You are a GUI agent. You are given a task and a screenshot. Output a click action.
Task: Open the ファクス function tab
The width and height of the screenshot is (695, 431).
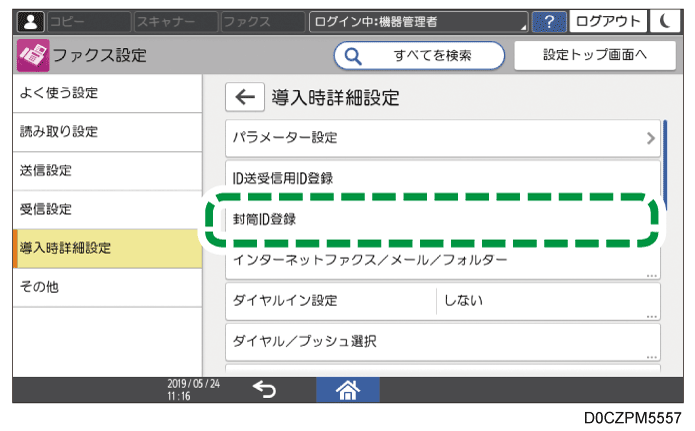pyautogui.click(x=263, y=21)
